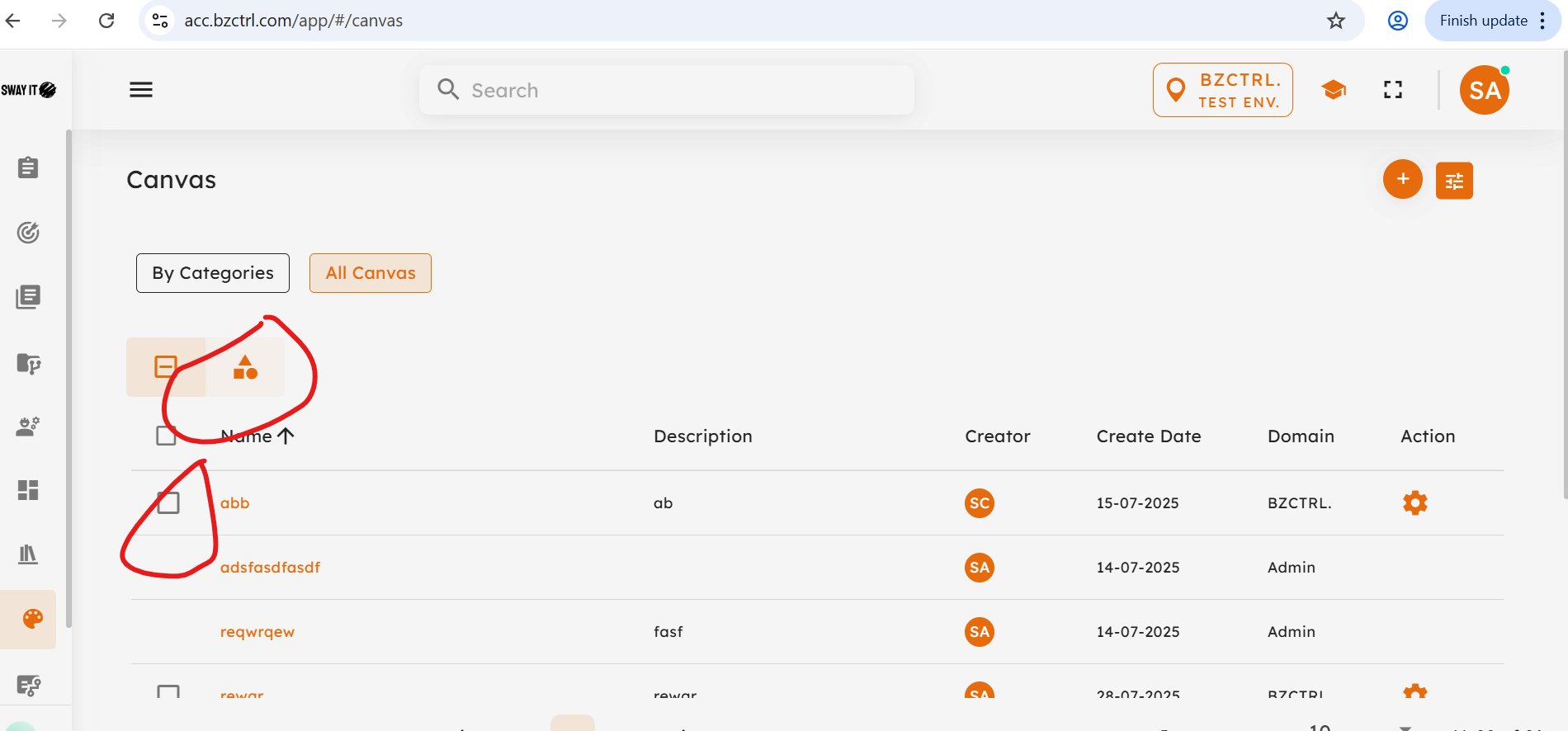
Task: Open the hamburger navigation menu
Action: (141, 90)
